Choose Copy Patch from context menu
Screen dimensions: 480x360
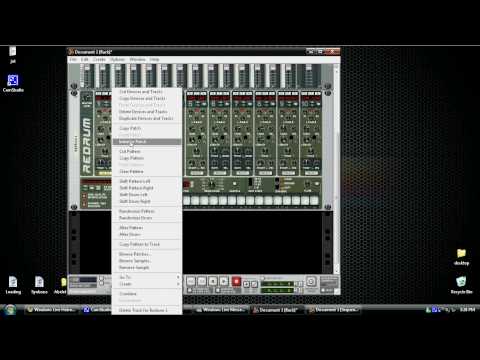147,128
